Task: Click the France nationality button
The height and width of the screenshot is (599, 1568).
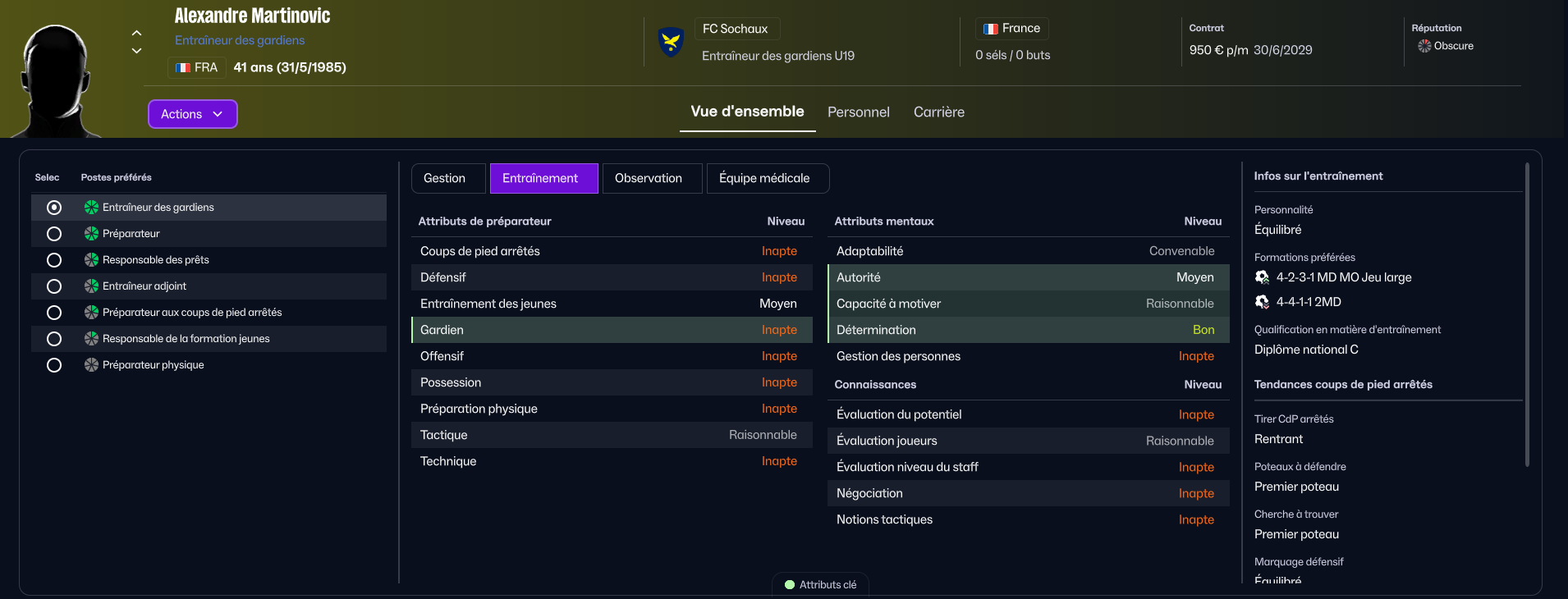Action: click(x=1011, y=29)
